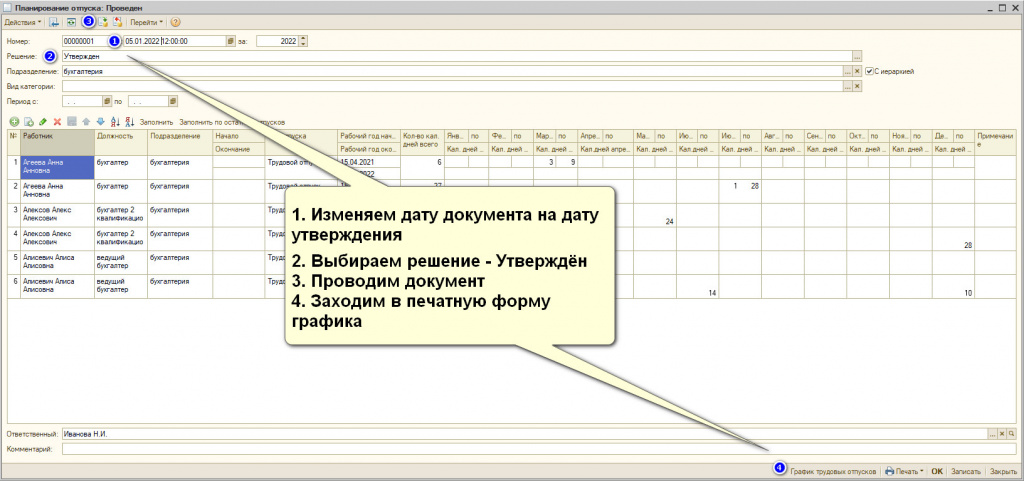The image size is (1024, 481).
Task: Open the Ответственный record via magnifier icon
Action: (1012, 434)
